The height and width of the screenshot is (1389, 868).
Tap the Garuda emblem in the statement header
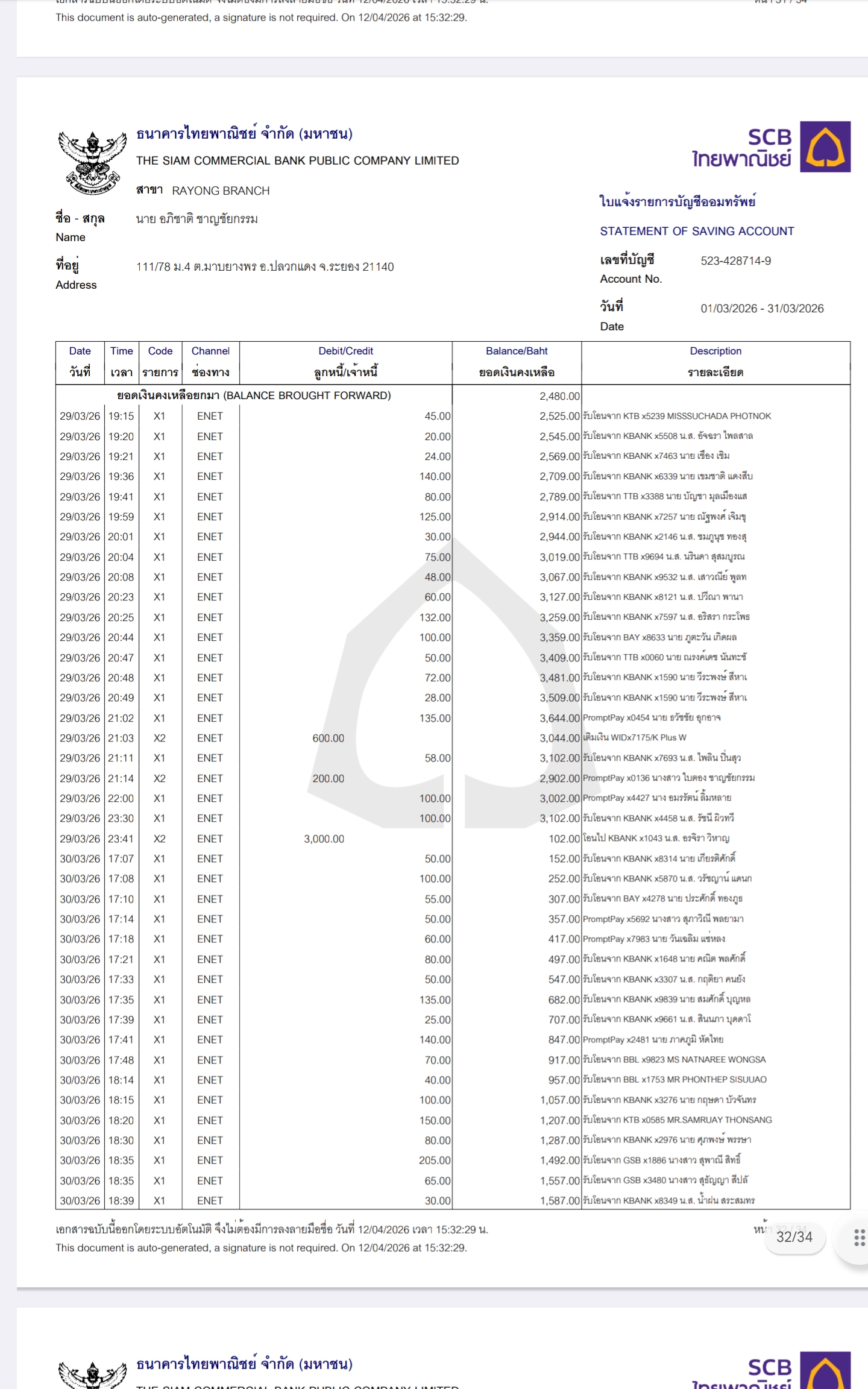pos(92,162)
